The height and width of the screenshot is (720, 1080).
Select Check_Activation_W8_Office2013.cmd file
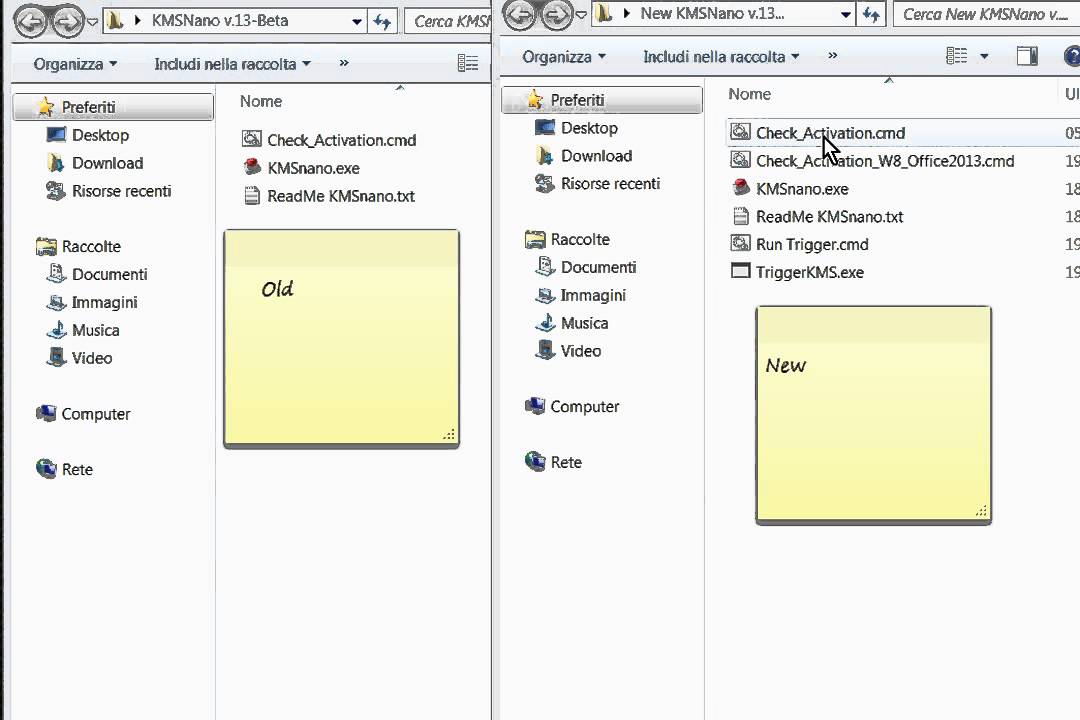pyautogui.click(x=872, y=161)
